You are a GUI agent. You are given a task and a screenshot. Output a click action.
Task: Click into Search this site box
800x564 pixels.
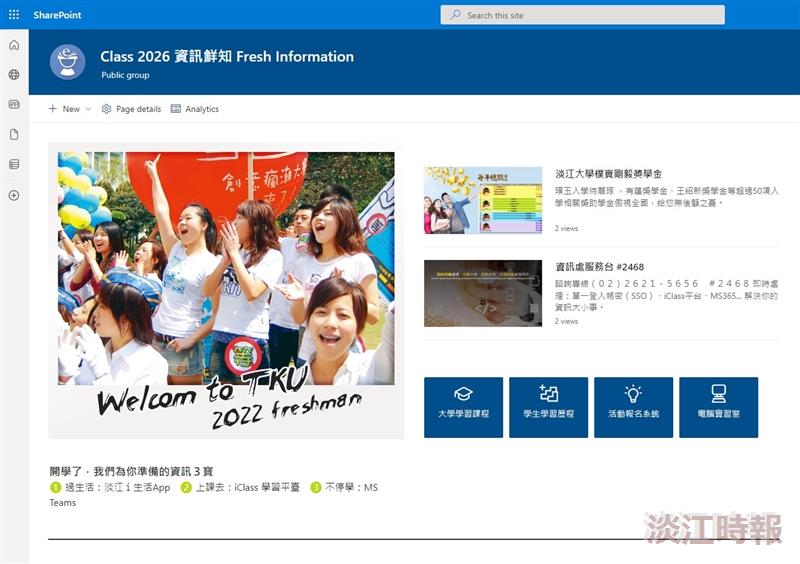583,15
